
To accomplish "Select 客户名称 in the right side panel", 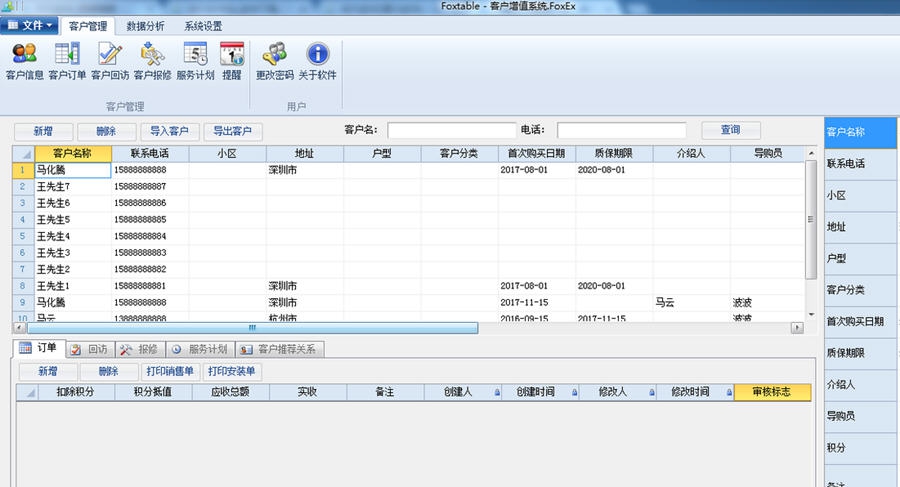I will point(860,132).
